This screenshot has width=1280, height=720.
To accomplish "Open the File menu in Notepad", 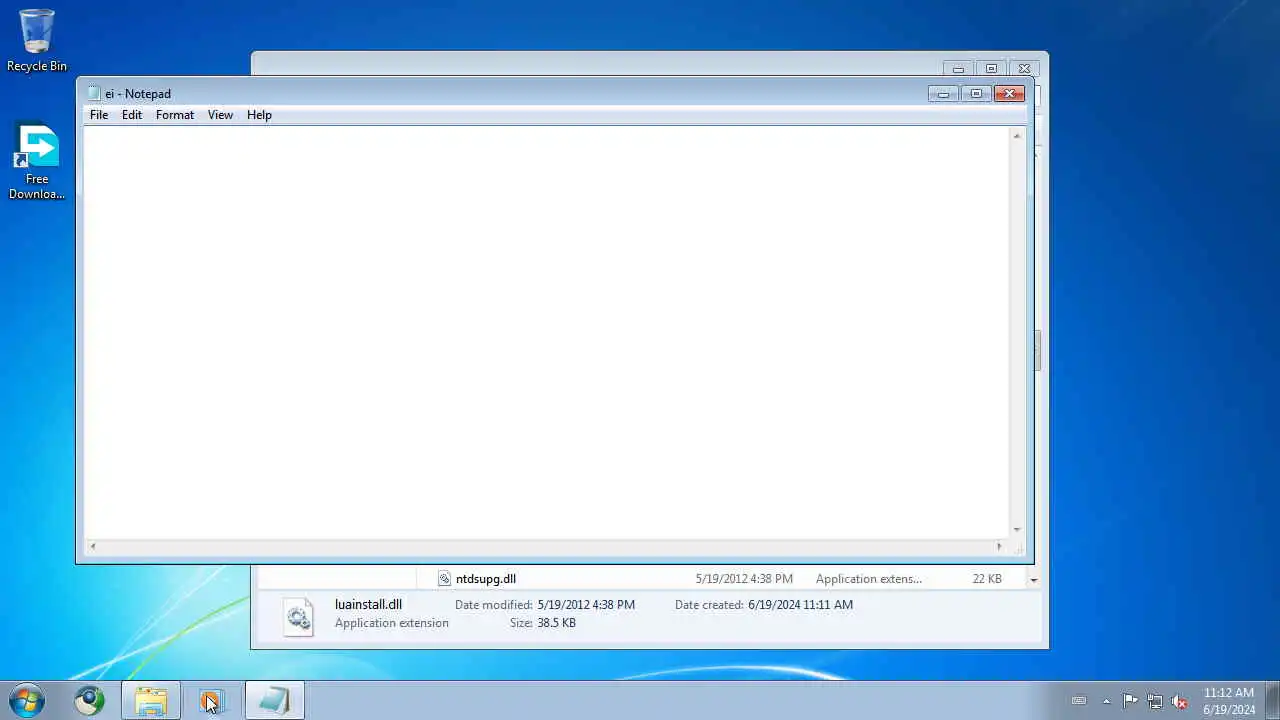I will coord(99,115).
